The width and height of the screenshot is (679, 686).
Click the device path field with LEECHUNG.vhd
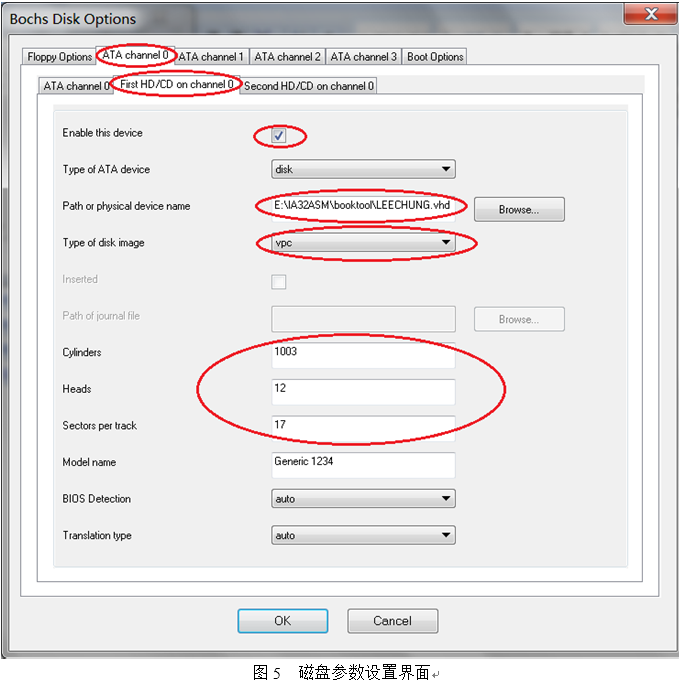tap(363, 209)
